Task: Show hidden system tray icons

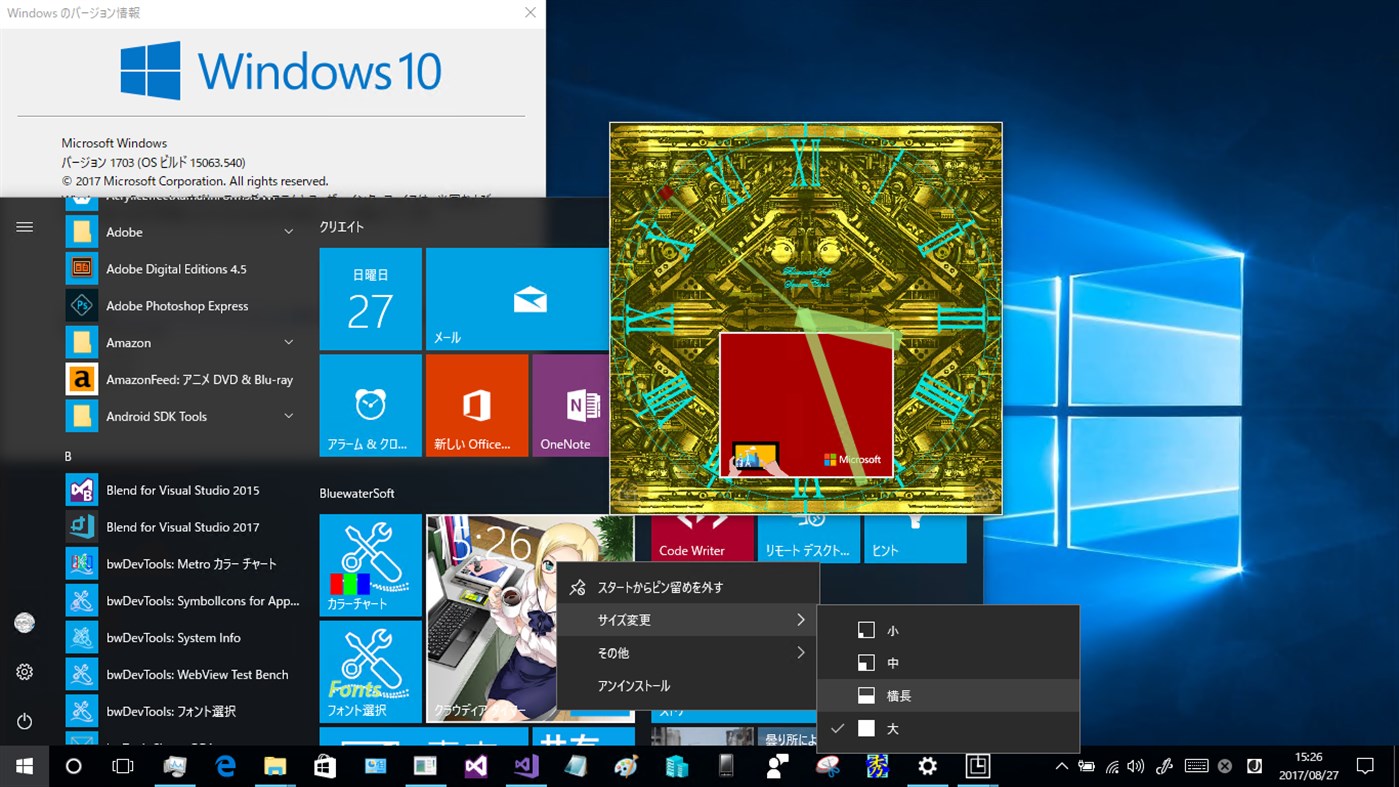Action: click(1061, 767)
